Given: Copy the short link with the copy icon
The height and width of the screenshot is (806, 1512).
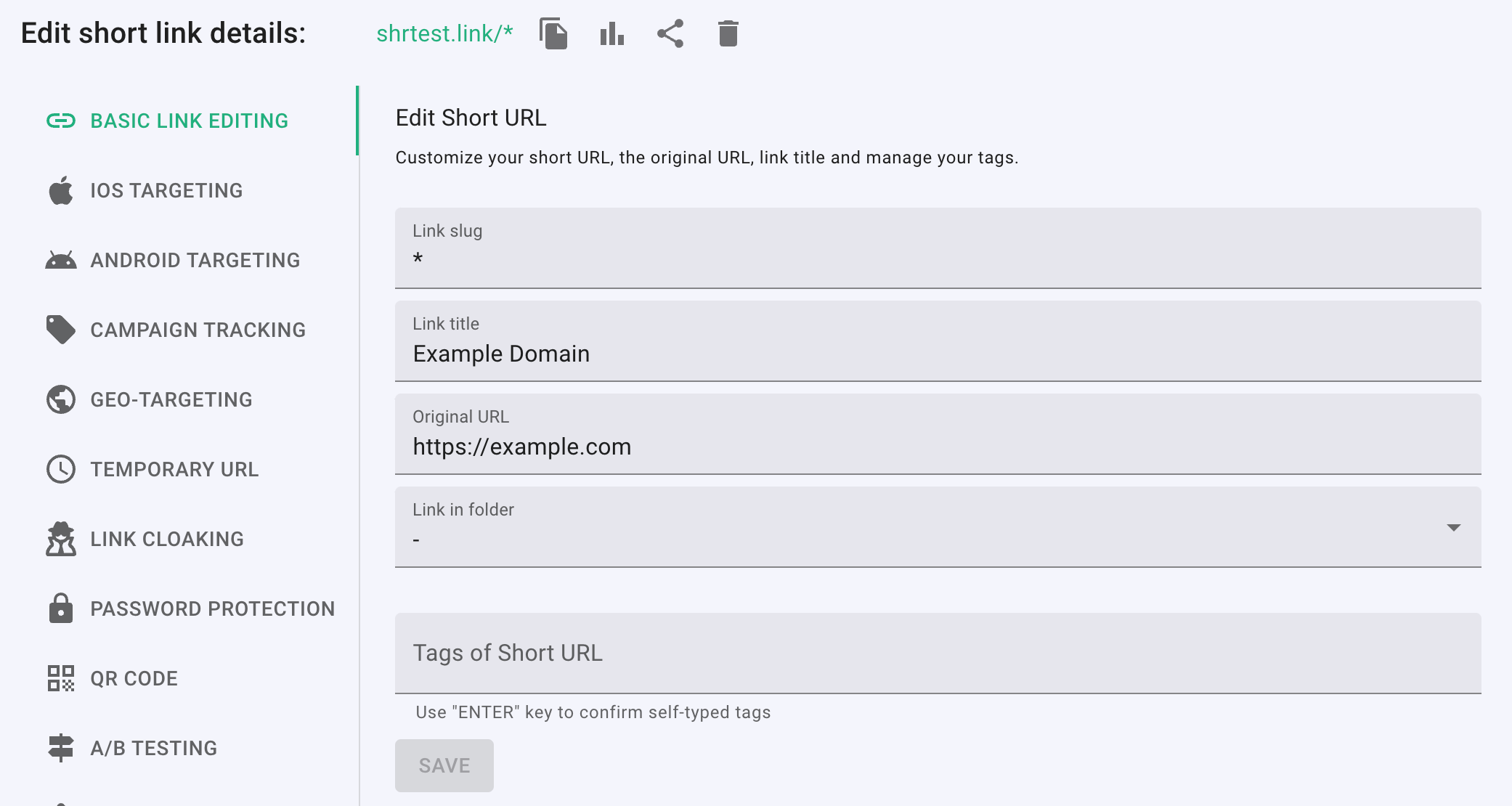Looking at the screenshot, I should pyautogui.click(x=553, y=33).
